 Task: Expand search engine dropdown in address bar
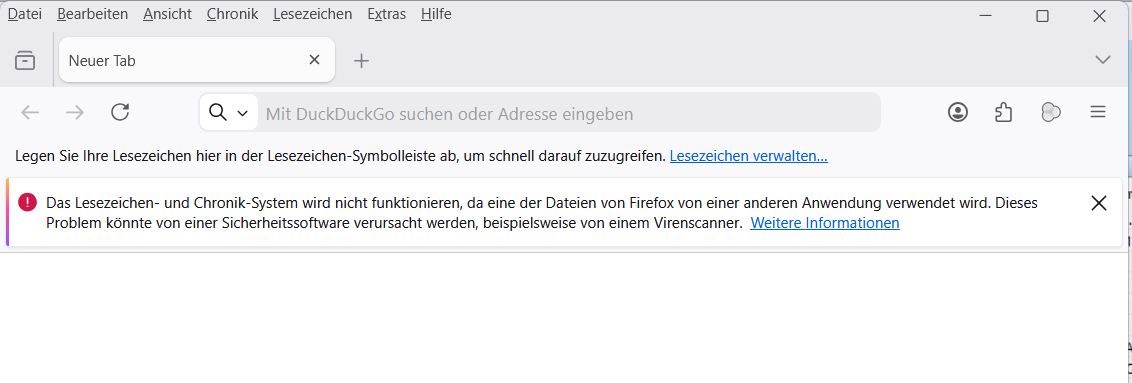228,113
